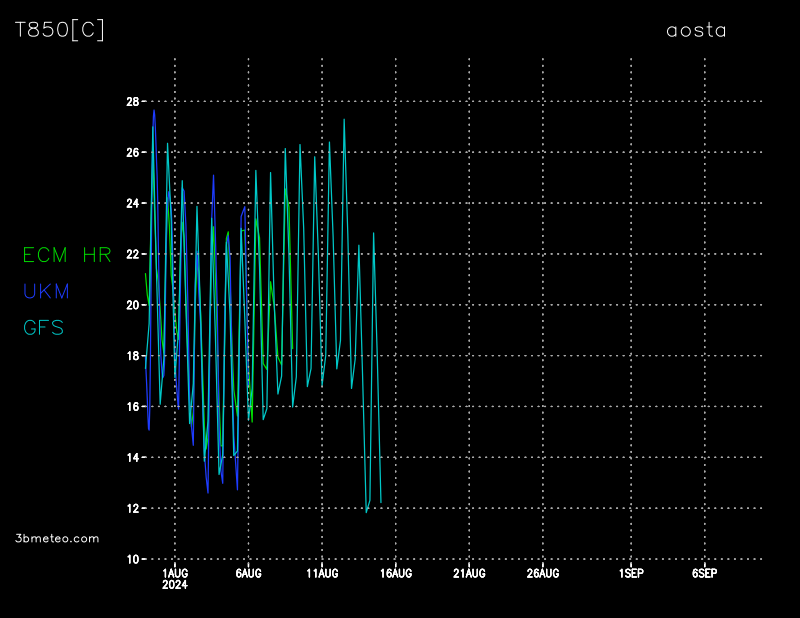
Task: Click the 11AUG date axis marker
Action: click(x=322, y=573)
